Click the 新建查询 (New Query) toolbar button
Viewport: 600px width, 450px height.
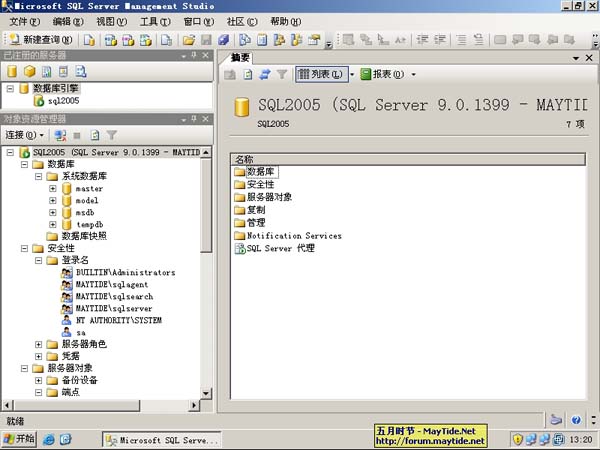coord(42,40)
